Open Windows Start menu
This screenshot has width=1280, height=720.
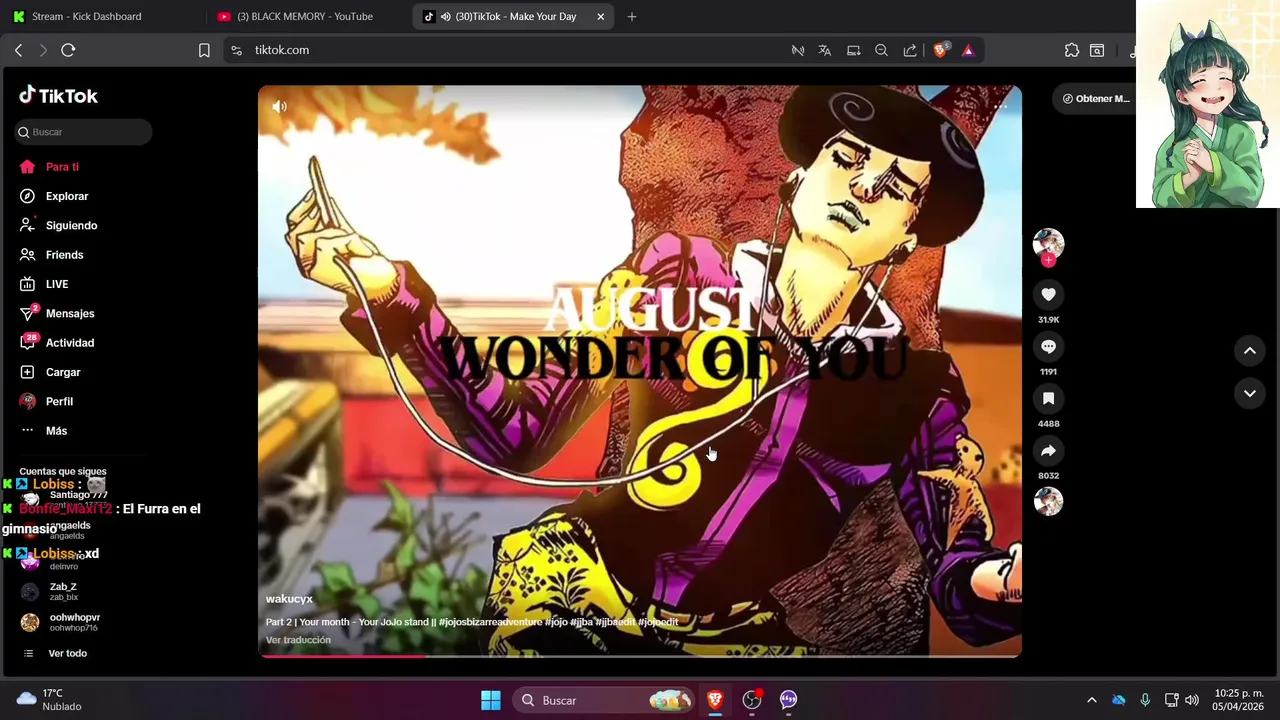(491, 700)
